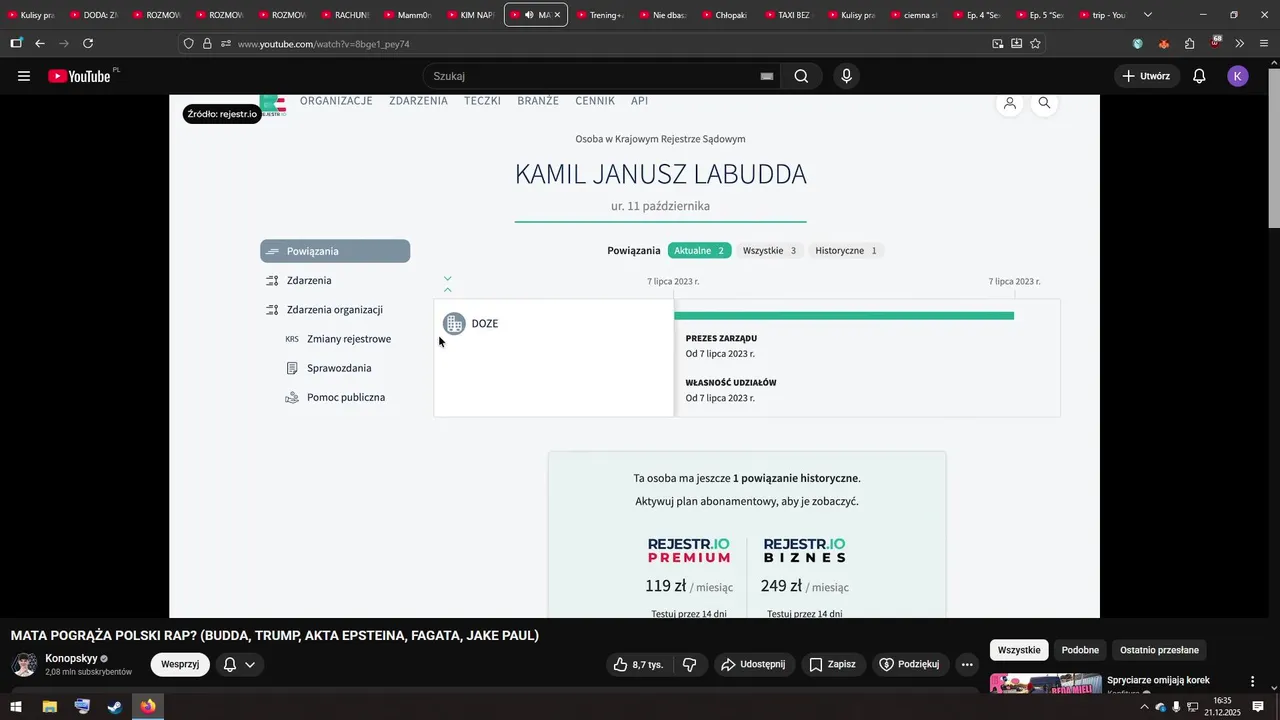This screenshot has height=720, width=1280.
Task: Mute the playing tab's speaker icon
Action: click(530, 15)
